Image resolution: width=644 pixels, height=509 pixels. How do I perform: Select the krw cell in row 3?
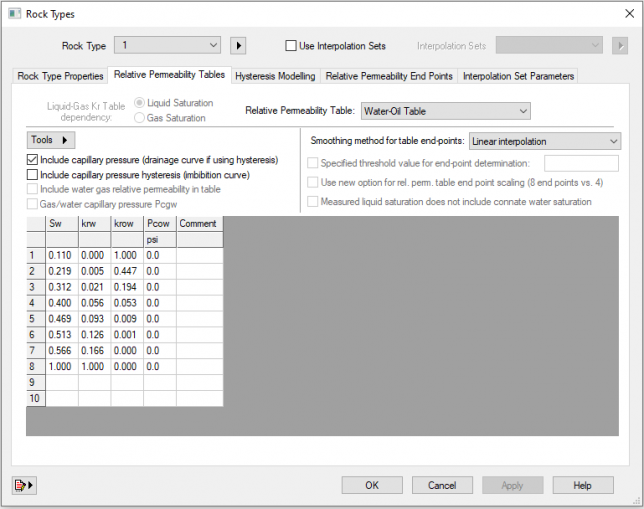coord(94,289)
